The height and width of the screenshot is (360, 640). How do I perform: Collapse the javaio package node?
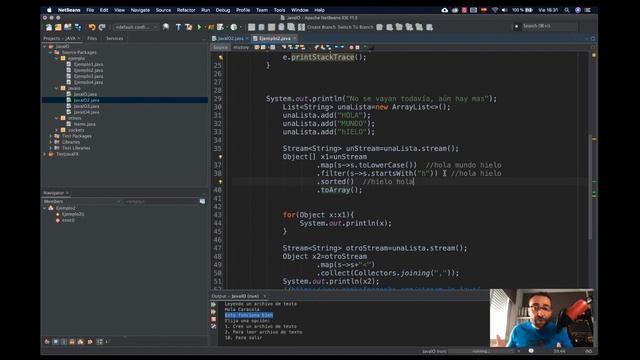point(57,88)
